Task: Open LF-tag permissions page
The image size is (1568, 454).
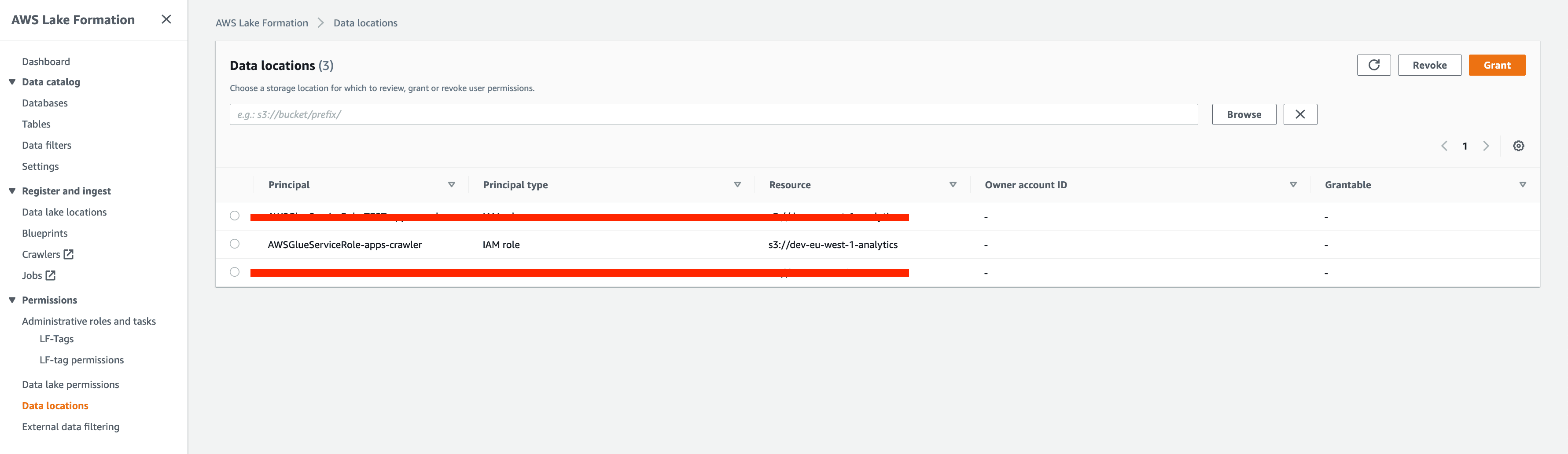Action: pos(81,360)
